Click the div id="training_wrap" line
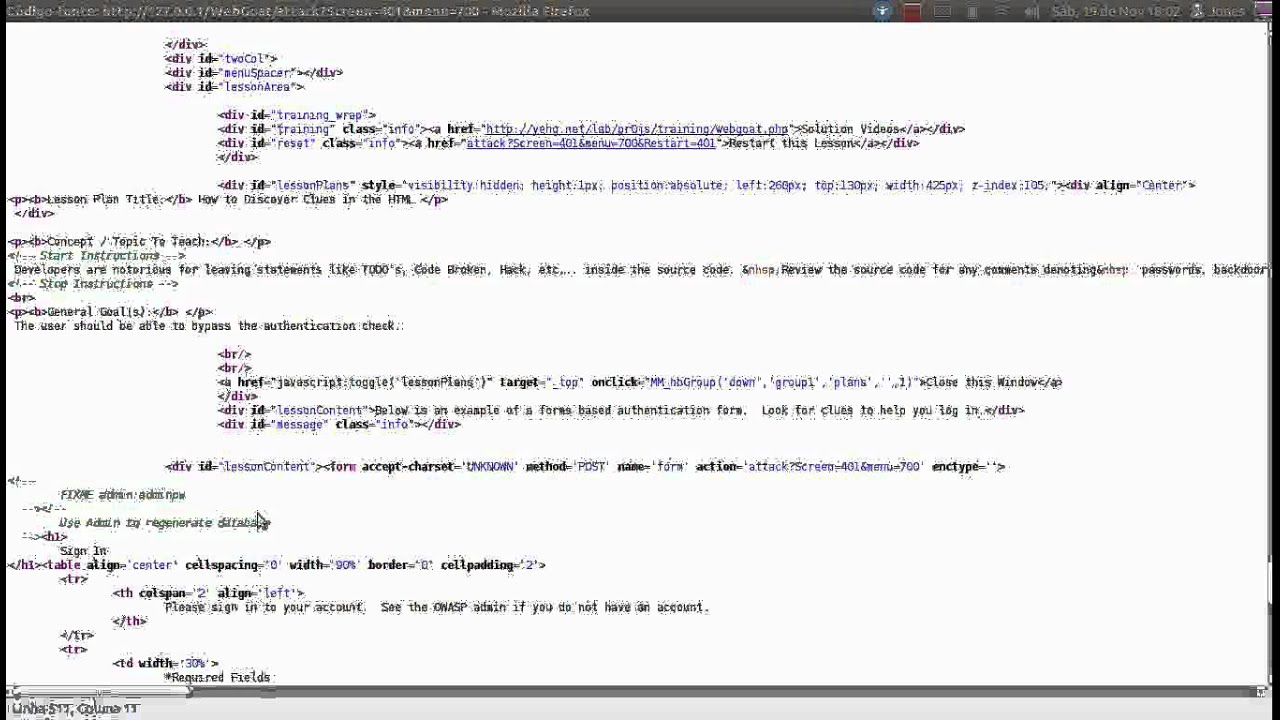Viewport: 1280px width, 720px height. (297, 115)
